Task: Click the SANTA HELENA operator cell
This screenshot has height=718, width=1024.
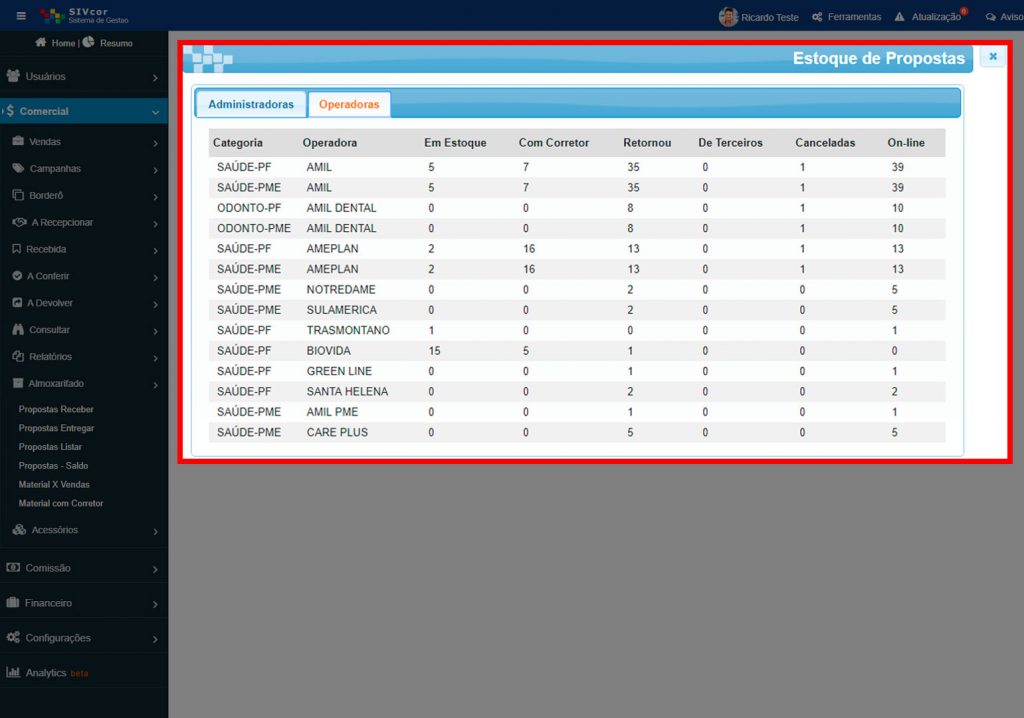Action: 347,391
